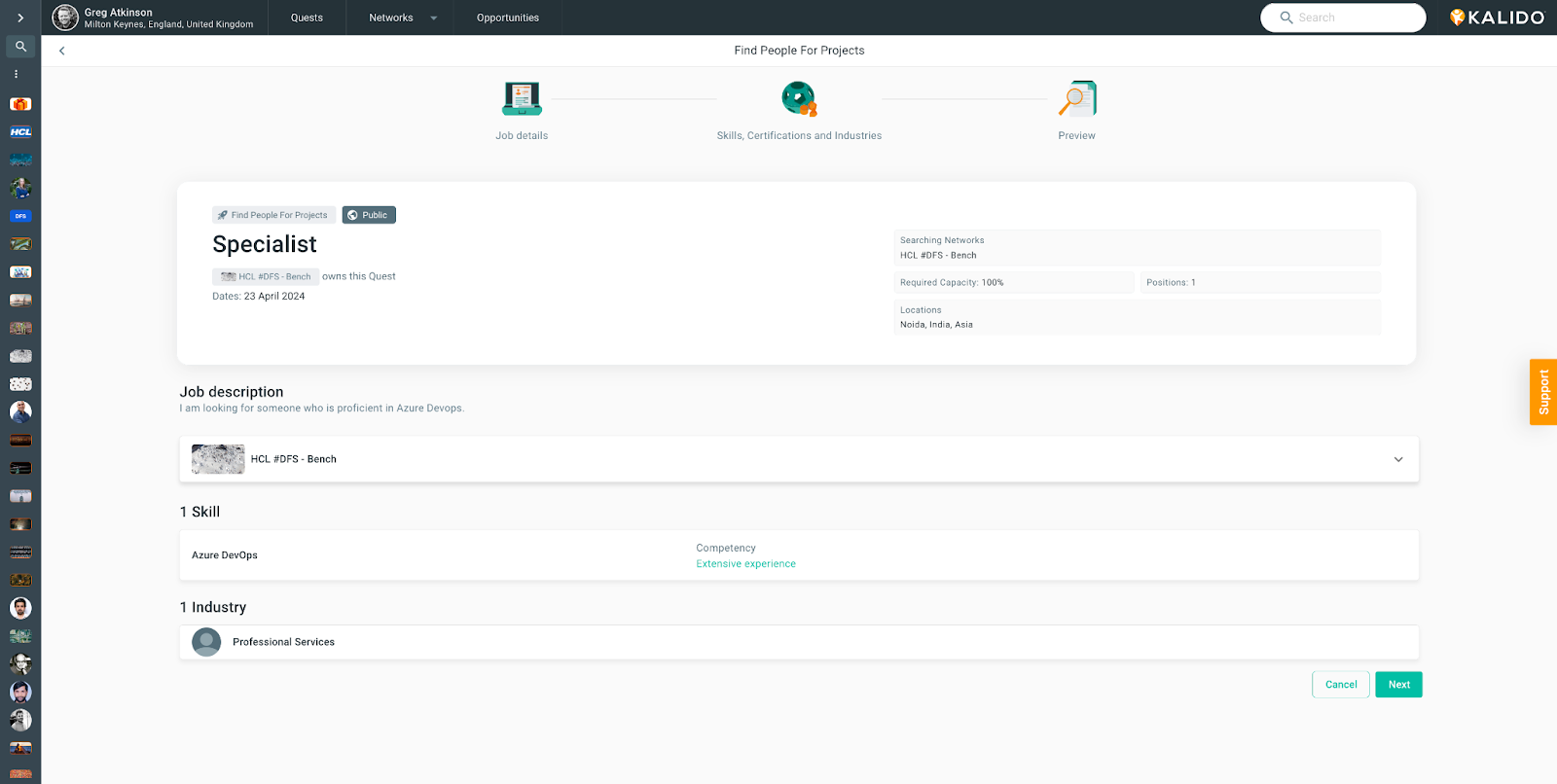Expand the left sidebar with the arrow
Image resolution: width=1557 pixels, height=784 pixels.
[20, 18]
